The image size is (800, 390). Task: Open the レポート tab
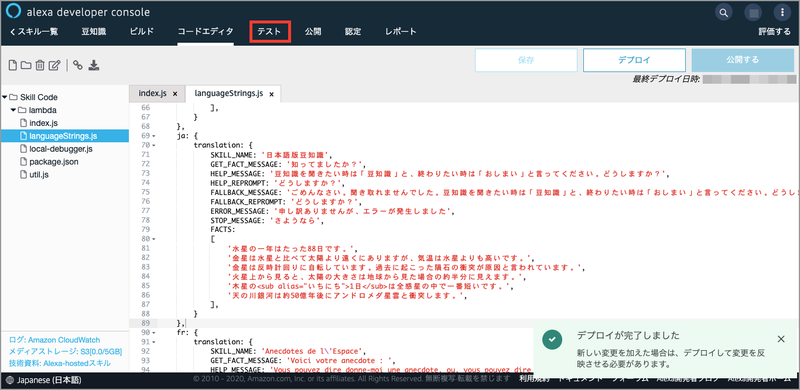401,32
